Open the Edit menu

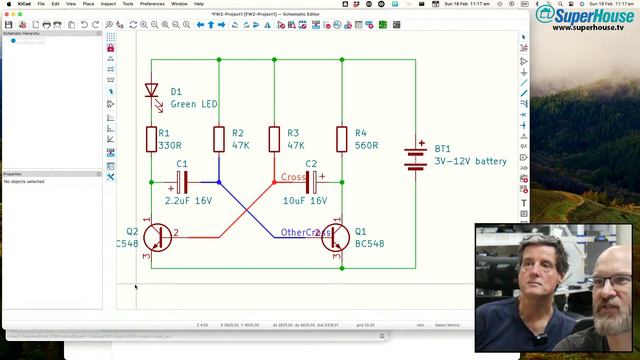pyautogui.click(x=56, y=4)
